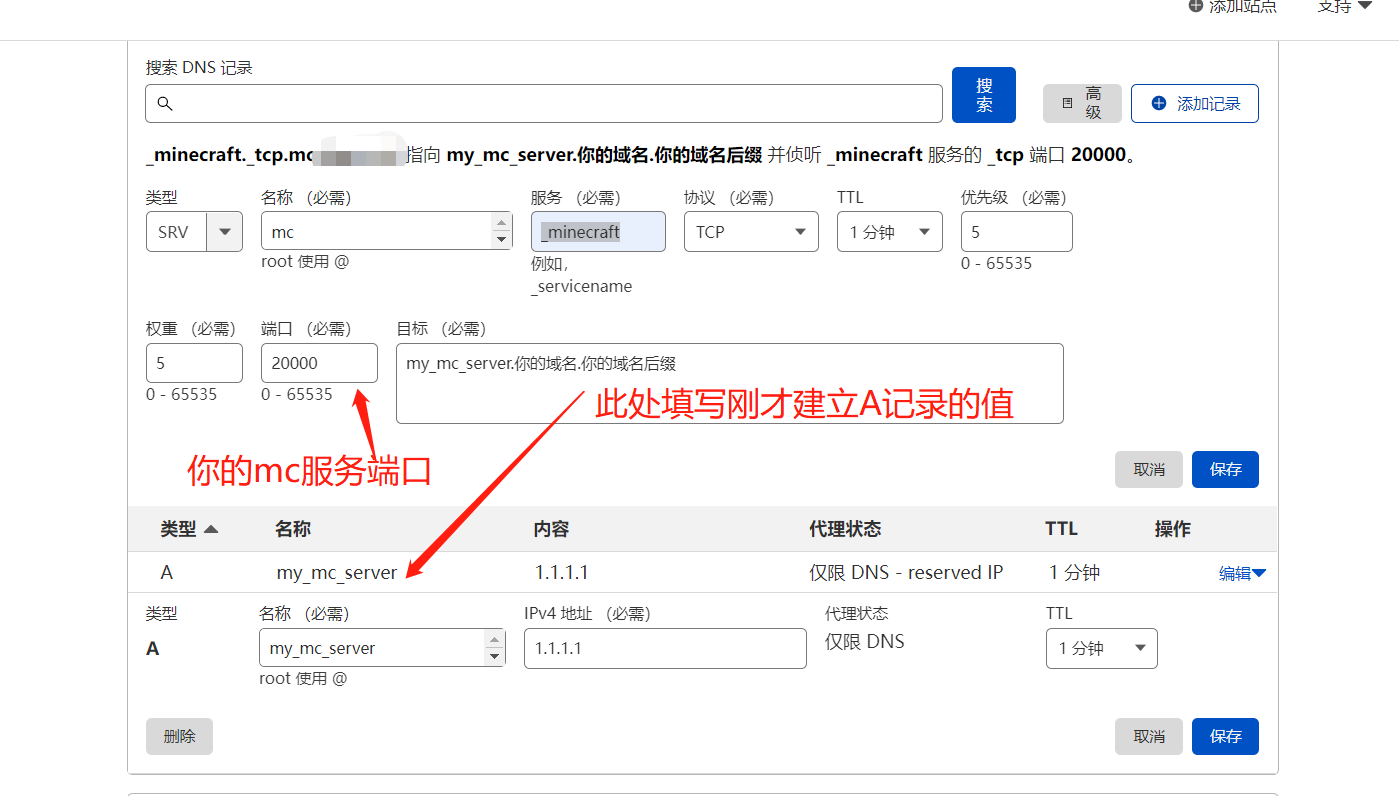The height and width of the screenshot is (796, 1399).
Task: Cancel SRV record editing with 取消
Action: (x=1149, y=469)
